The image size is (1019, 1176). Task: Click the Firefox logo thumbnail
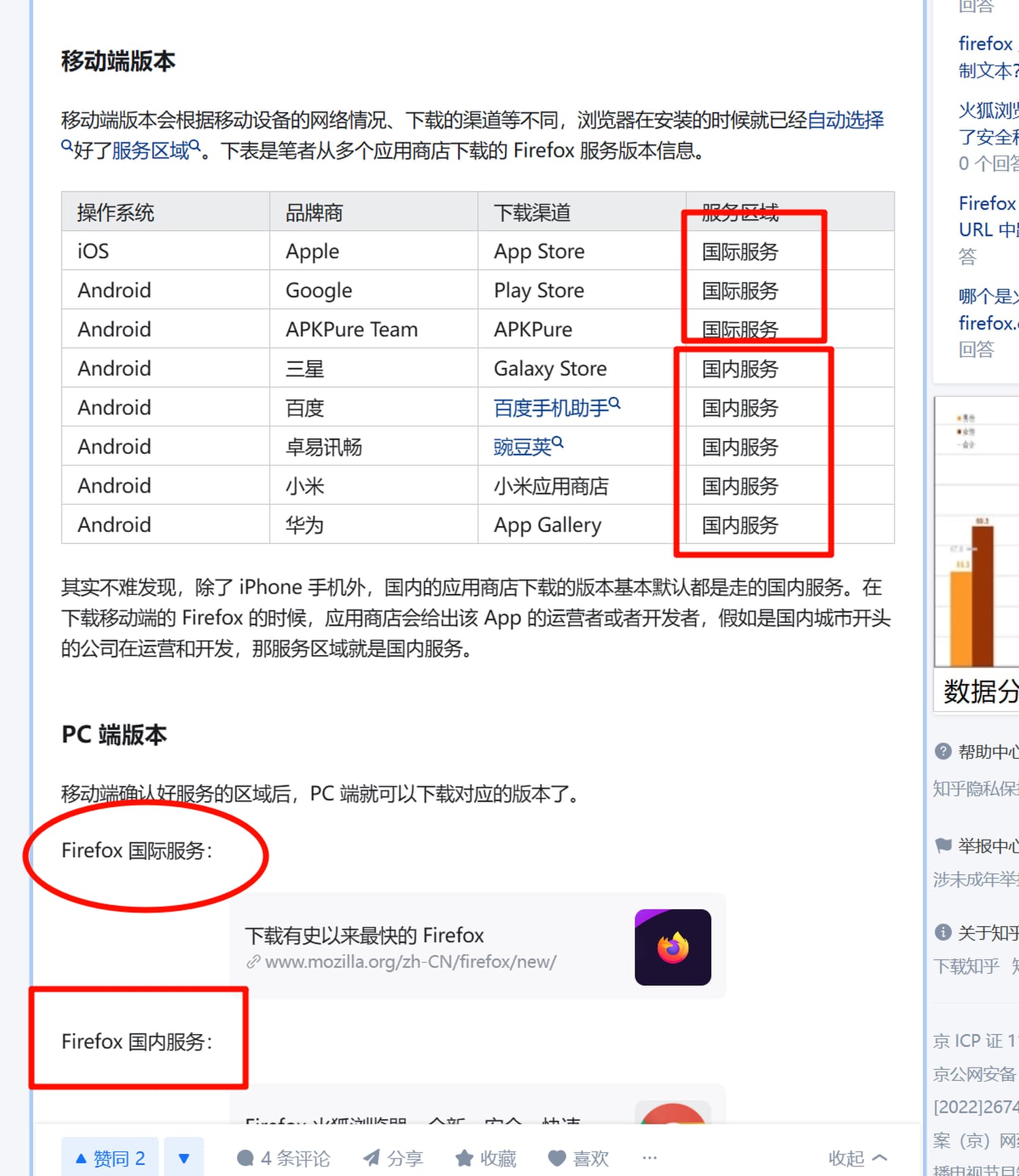point(673,947)
